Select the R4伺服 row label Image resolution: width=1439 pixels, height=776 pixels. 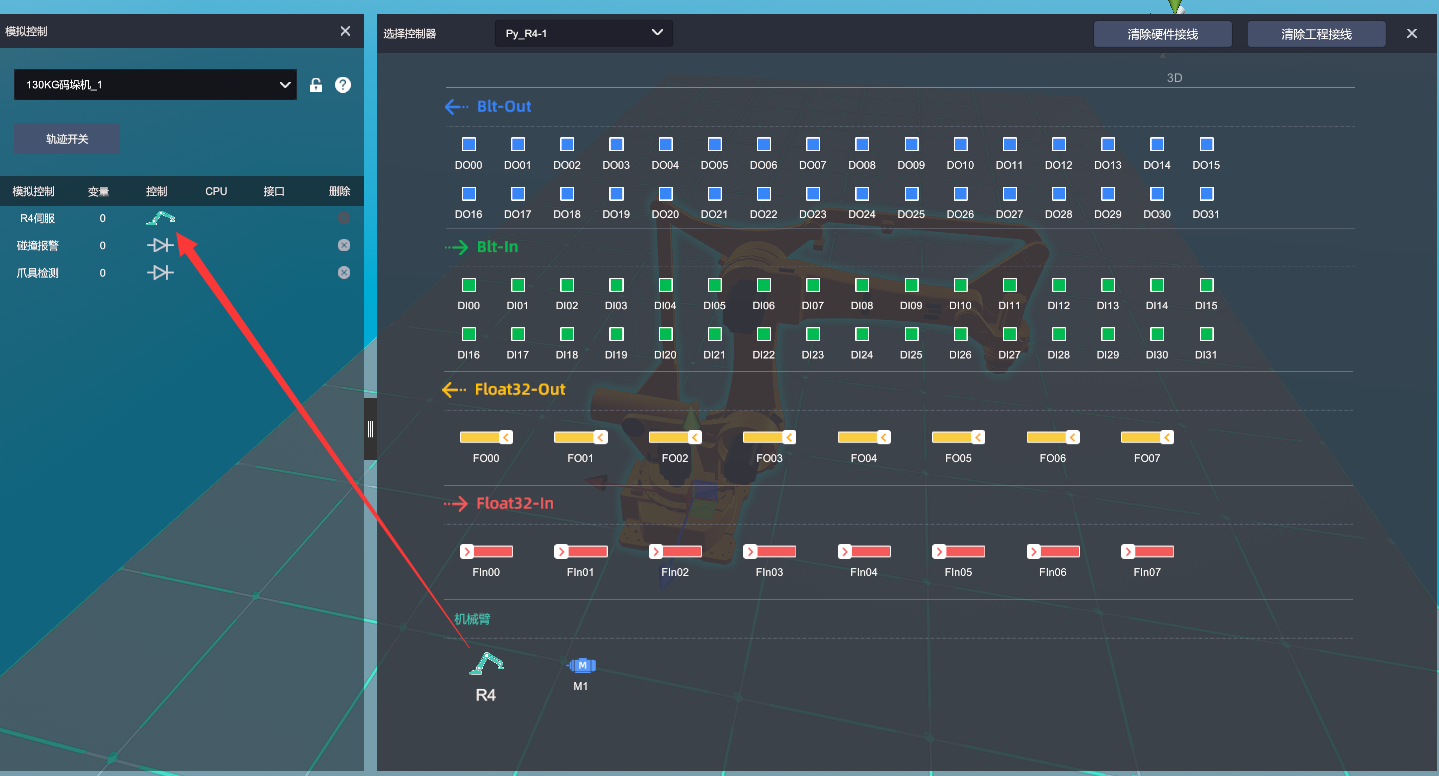point(38,218)
